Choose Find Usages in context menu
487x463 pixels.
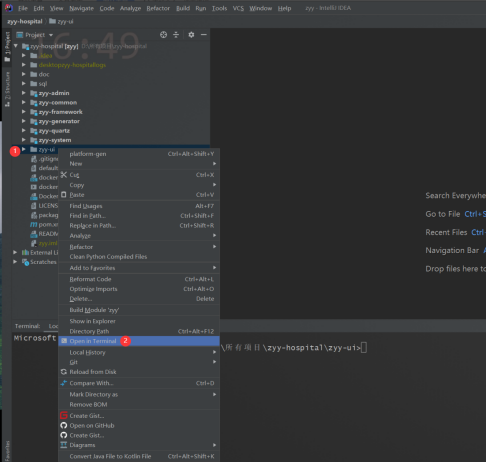coord(139,206)
